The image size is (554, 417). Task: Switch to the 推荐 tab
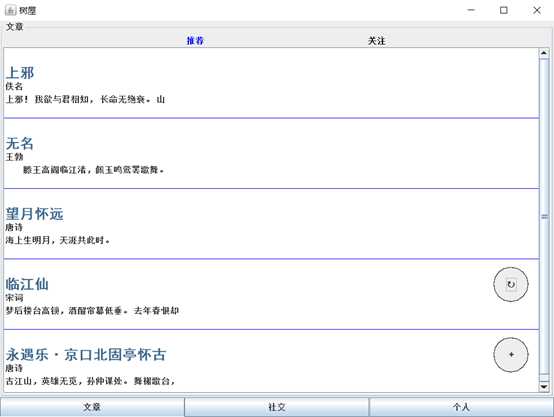tap(195, 41)
